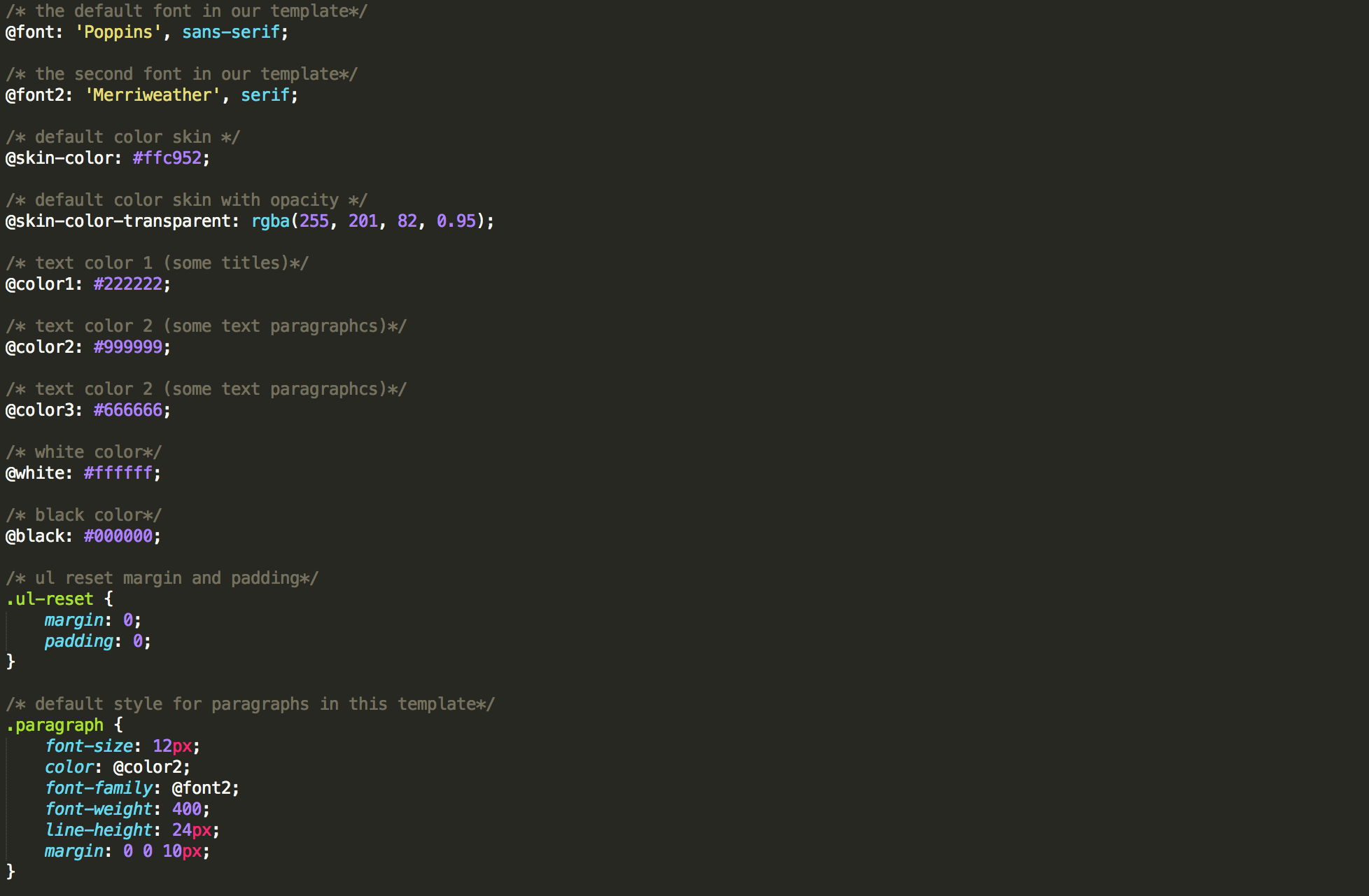Click the rgba function keyword
The image size is (1369, 896).
pos(270,221)
